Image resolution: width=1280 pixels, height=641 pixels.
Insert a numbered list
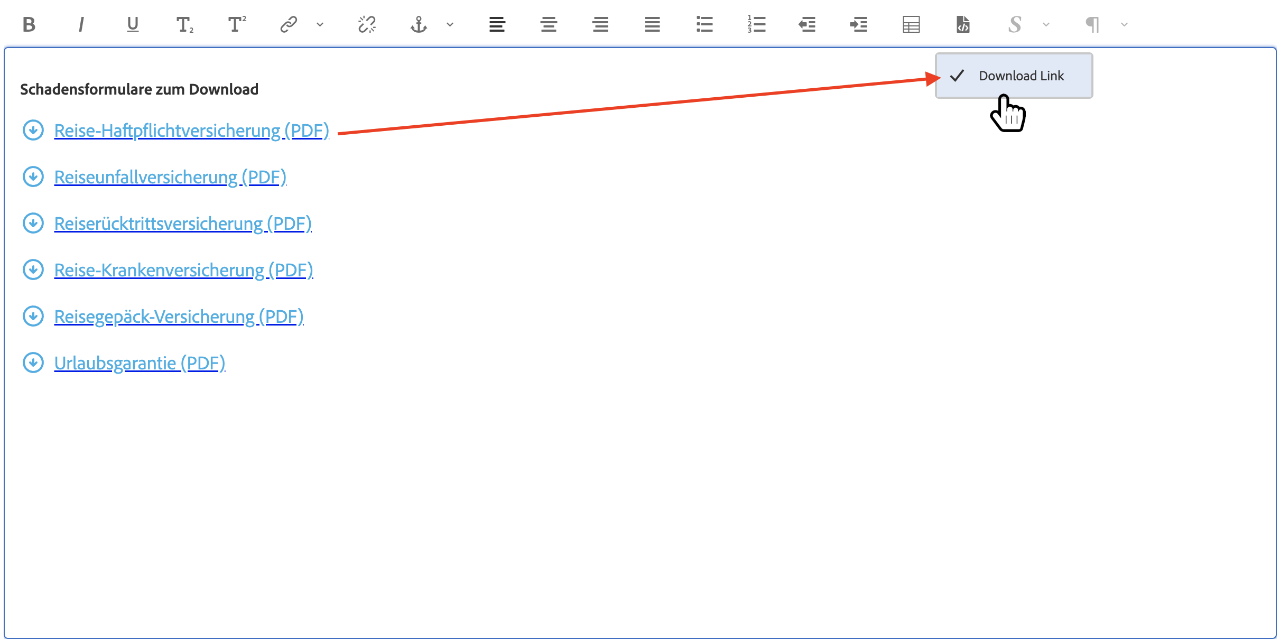756,25
